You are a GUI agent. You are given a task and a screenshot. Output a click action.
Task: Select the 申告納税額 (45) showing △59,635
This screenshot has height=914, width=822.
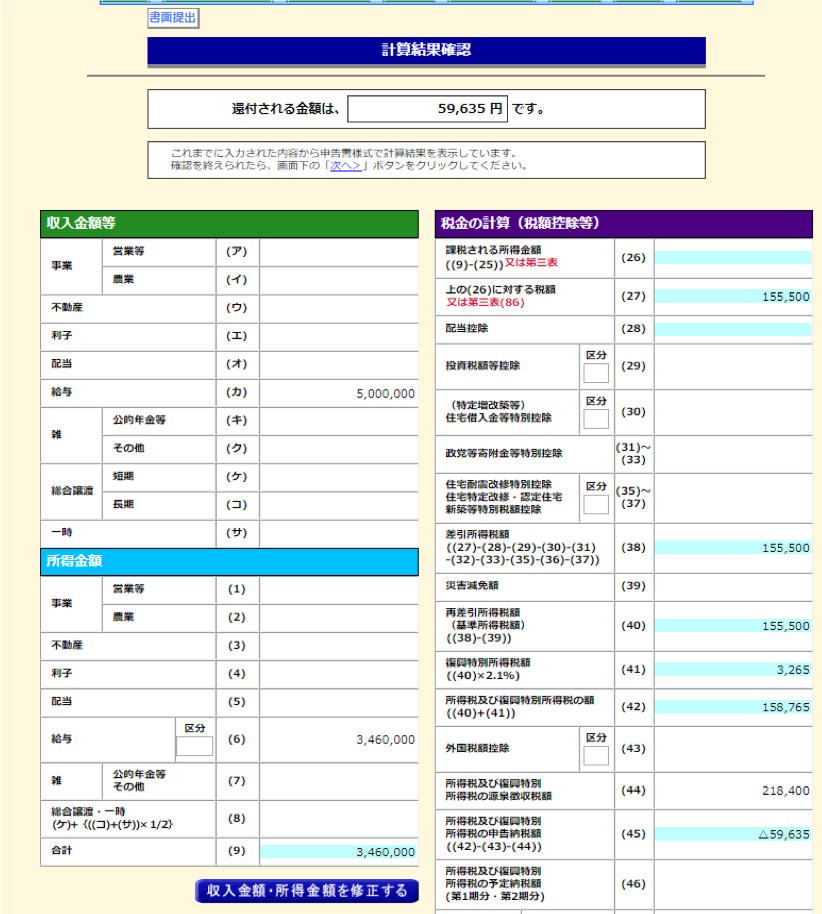(x=733, y=833)
